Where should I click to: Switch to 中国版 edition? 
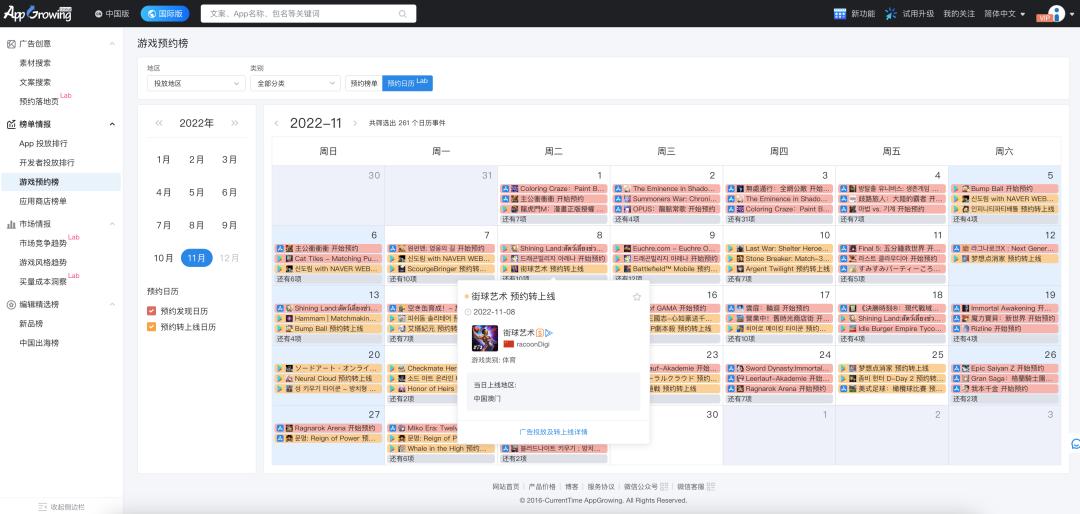pyautogui.click(x=112, y=14)
